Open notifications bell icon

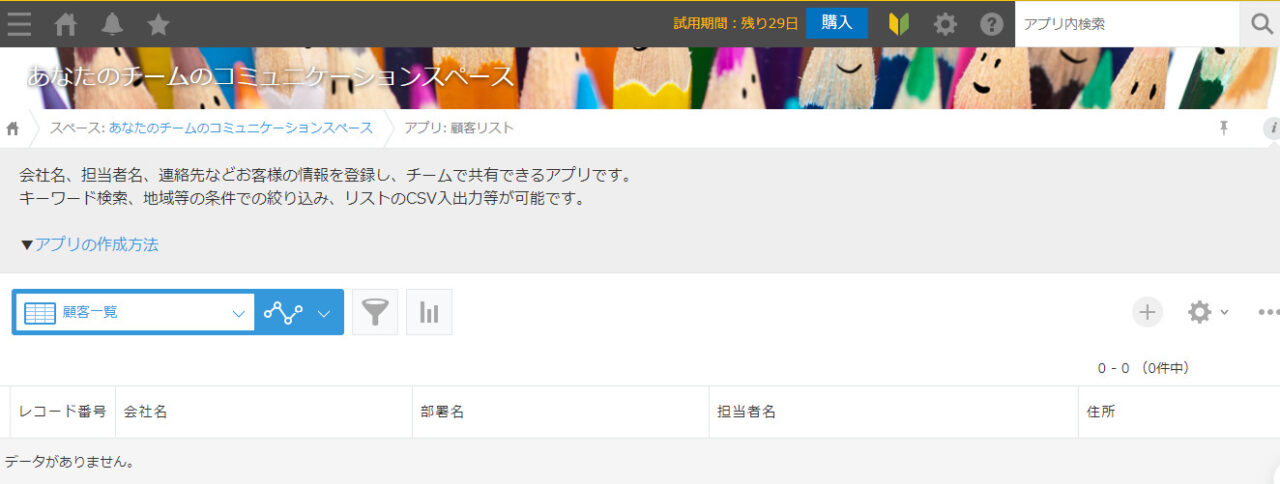pyautogui.click(x=112, y=25)
